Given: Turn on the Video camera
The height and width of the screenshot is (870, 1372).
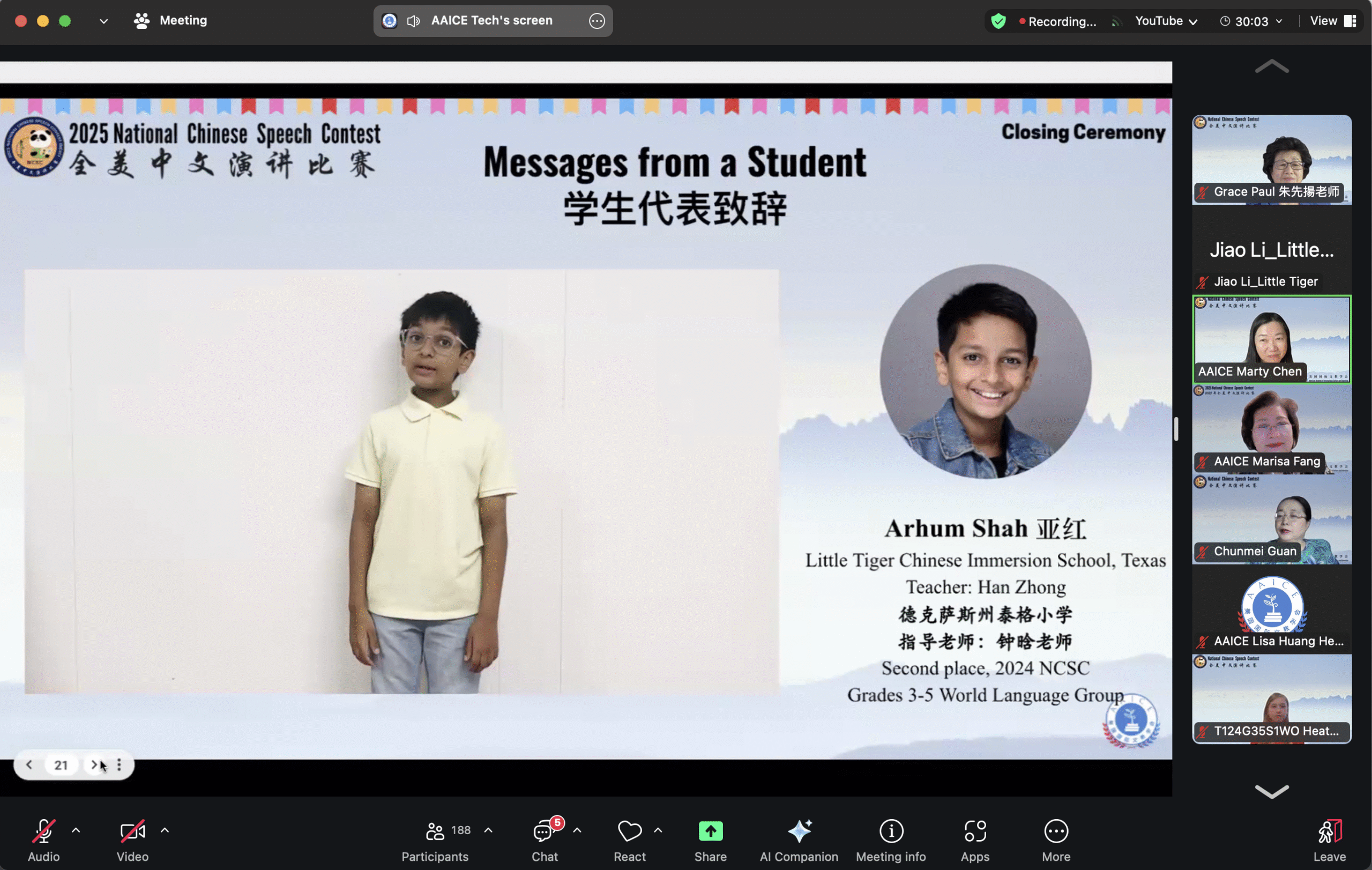Looking at the screenshot, I should [132, 832].
